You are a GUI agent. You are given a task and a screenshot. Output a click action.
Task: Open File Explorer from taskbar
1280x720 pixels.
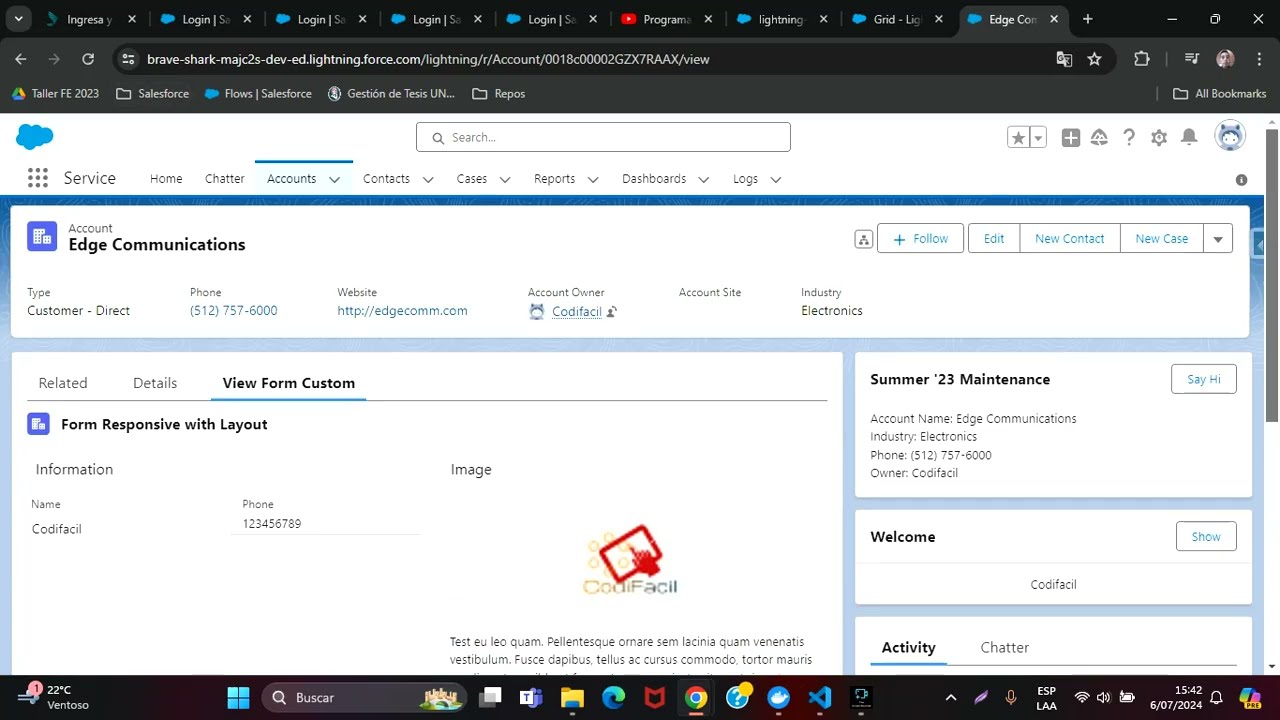[x=572, y=697]
